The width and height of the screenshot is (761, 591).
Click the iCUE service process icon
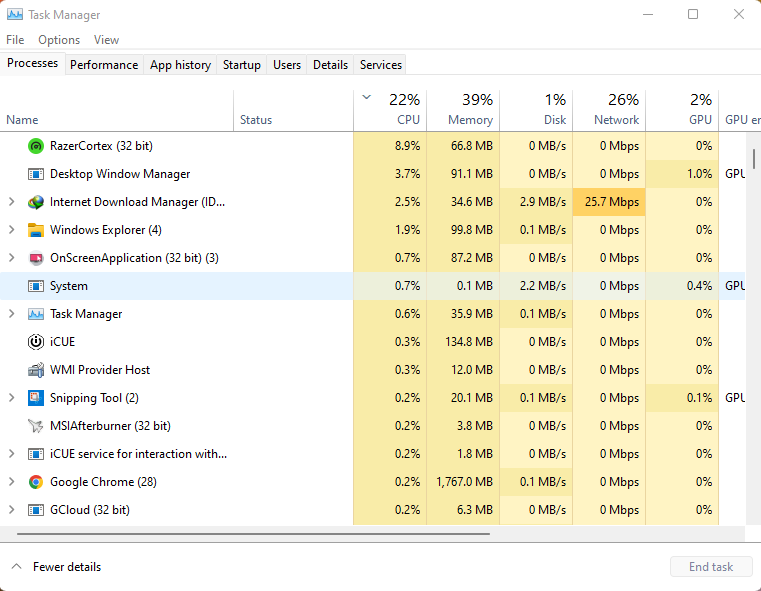click(x=36, y=454)
